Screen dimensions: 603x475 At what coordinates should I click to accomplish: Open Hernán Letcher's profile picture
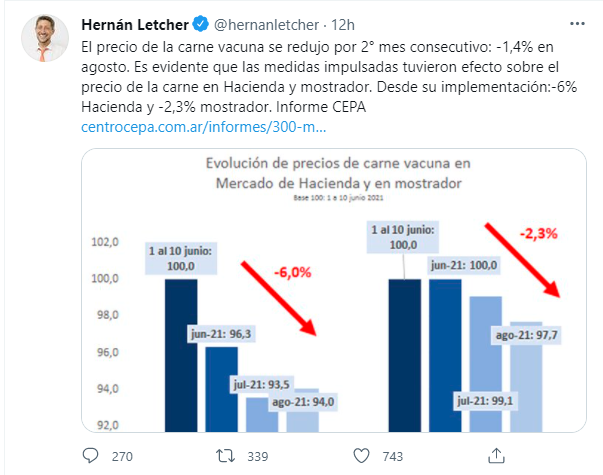[45, 38]
